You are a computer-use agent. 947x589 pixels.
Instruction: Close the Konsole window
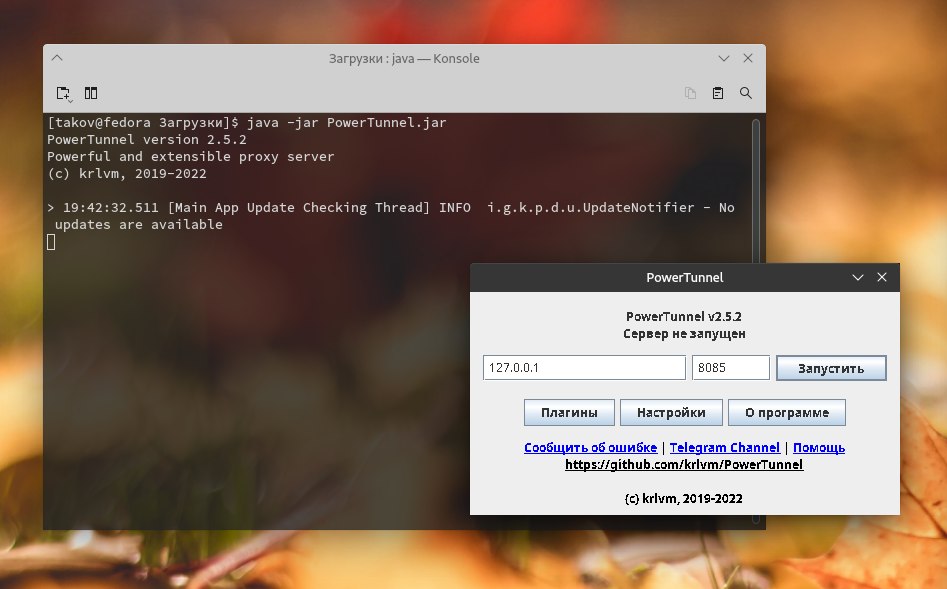coord(748,58)
